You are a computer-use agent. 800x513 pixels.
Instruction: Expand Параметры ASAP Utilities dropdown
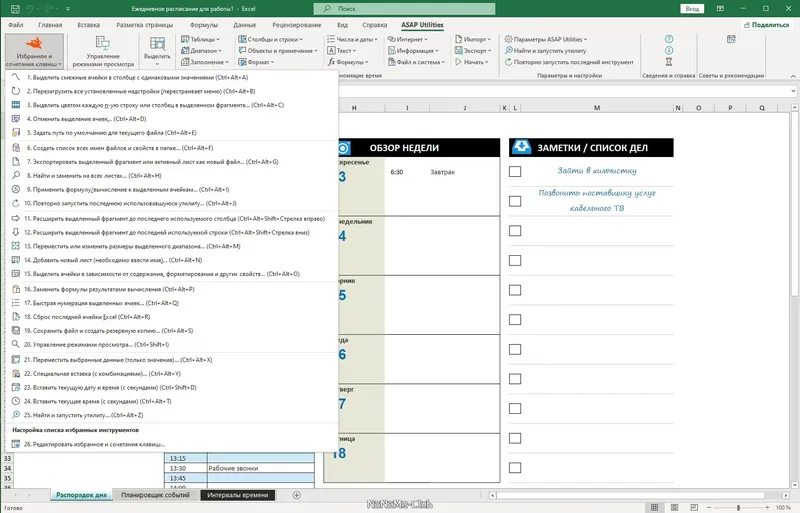546,39
